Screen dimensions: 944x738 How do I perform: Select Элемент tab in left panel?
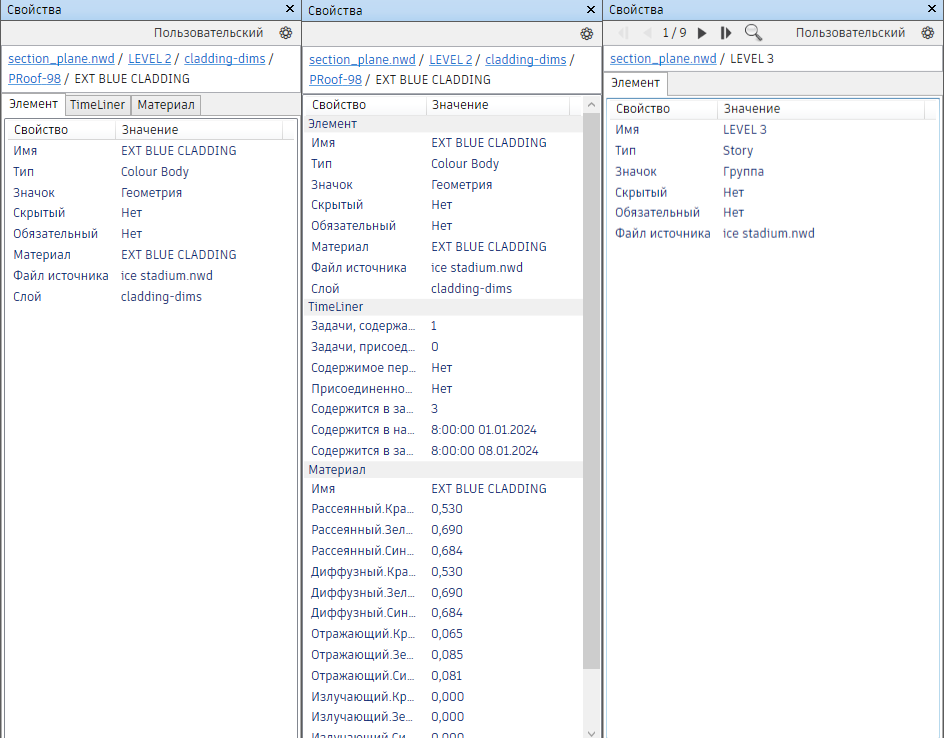click(34, 104)
